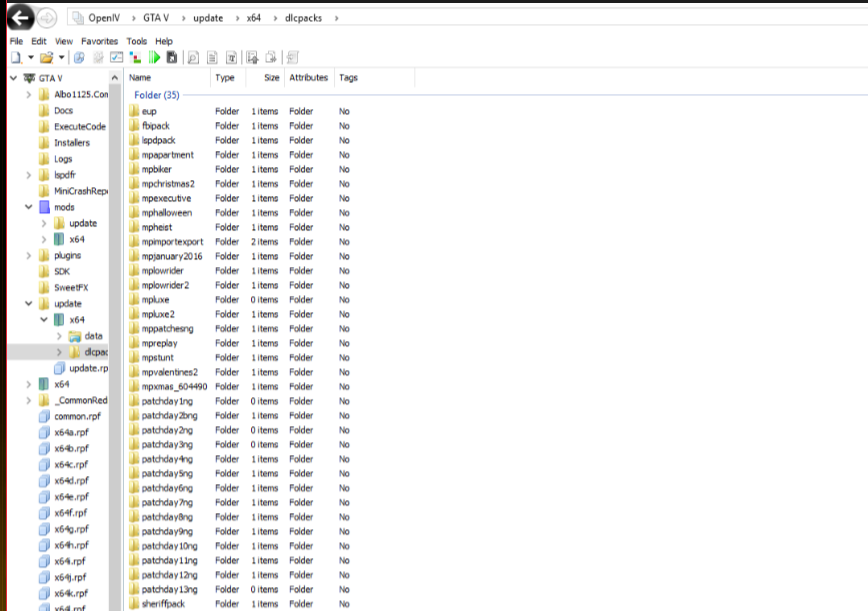Screen dimensions: 868x611
Task: Open the Tools menu
Action: 137,41
